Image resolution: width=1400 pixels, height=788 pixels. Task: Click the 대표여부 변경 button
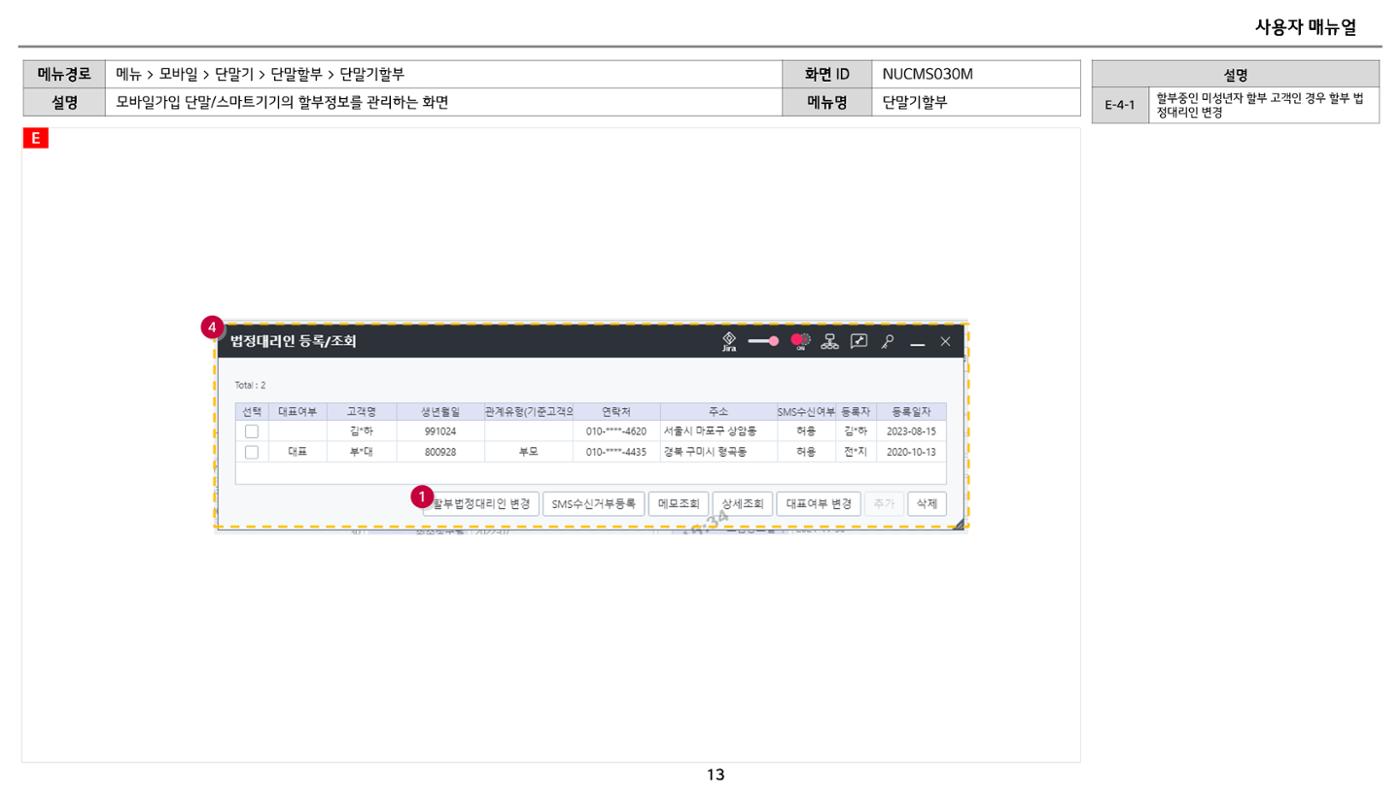click(x=818, y=504)
